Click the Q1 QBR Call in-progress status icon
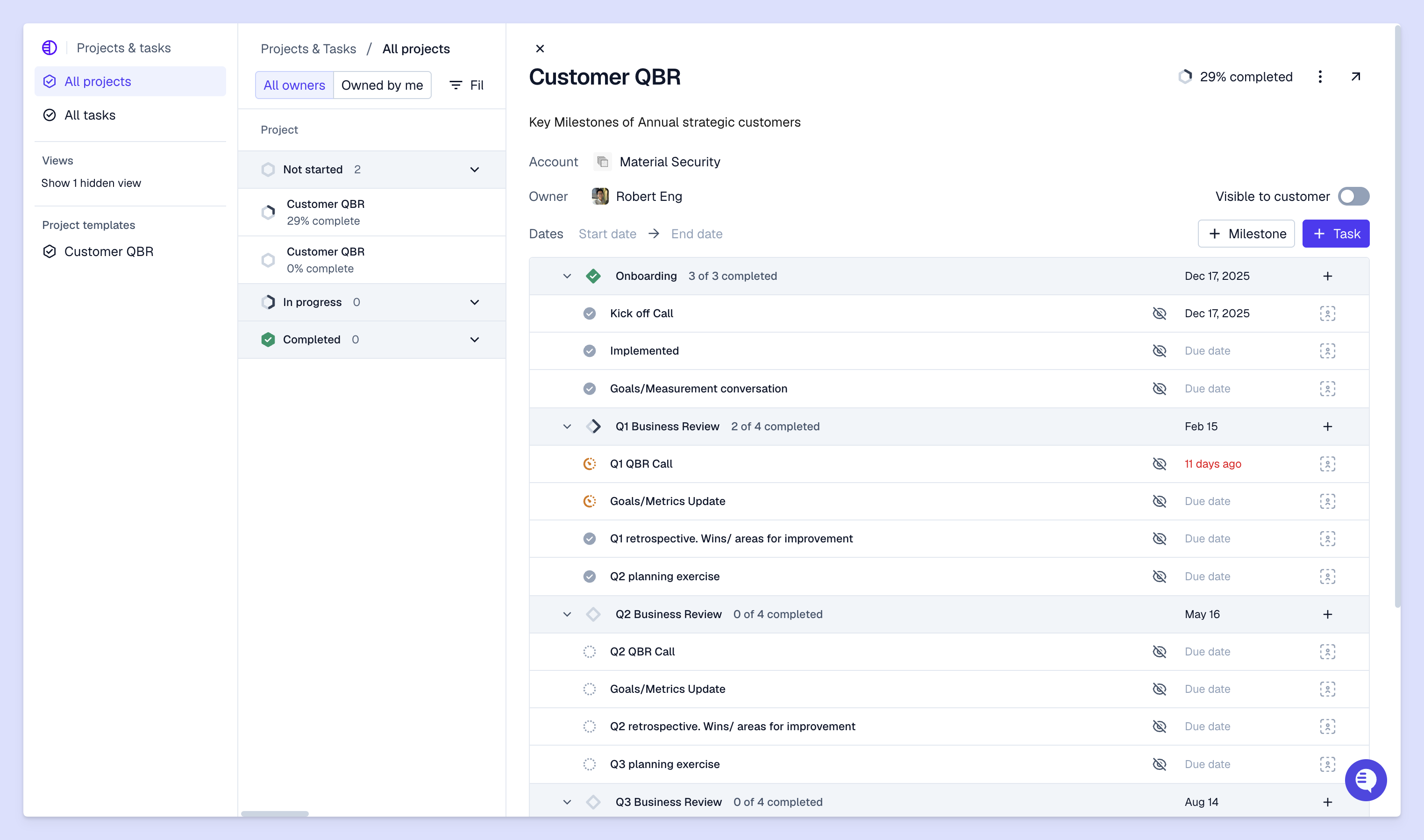Viewport: 1424px width, 840px height. tap(589, 463)
